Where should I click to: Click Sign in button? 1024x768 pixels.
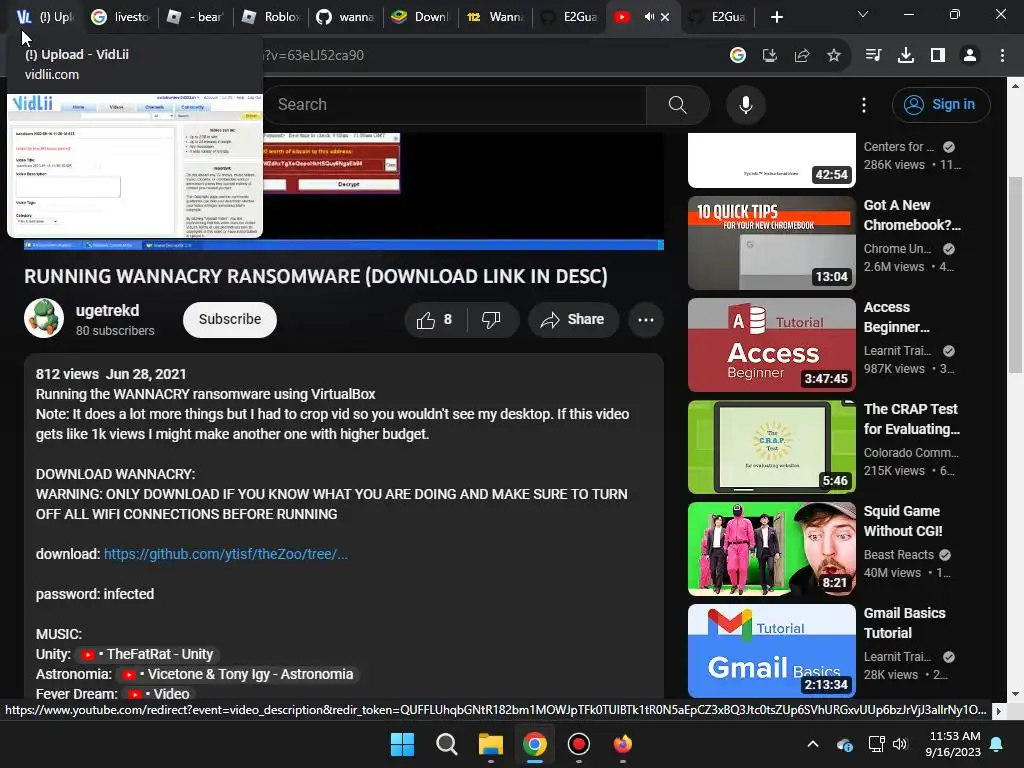coord(941,104)
